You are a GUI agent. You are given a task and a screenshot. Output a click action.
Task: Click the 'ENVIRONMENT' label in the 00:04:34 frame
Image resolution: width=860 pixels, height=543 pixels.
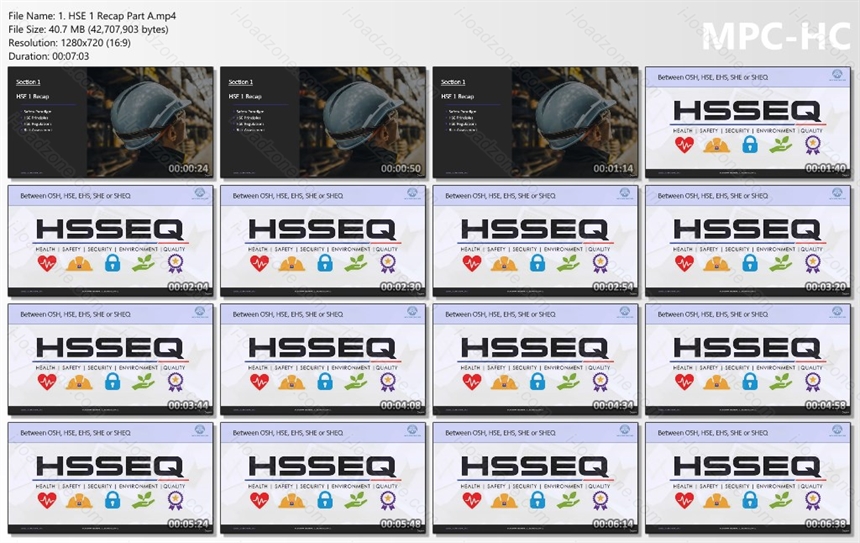[x=563, y=367]
